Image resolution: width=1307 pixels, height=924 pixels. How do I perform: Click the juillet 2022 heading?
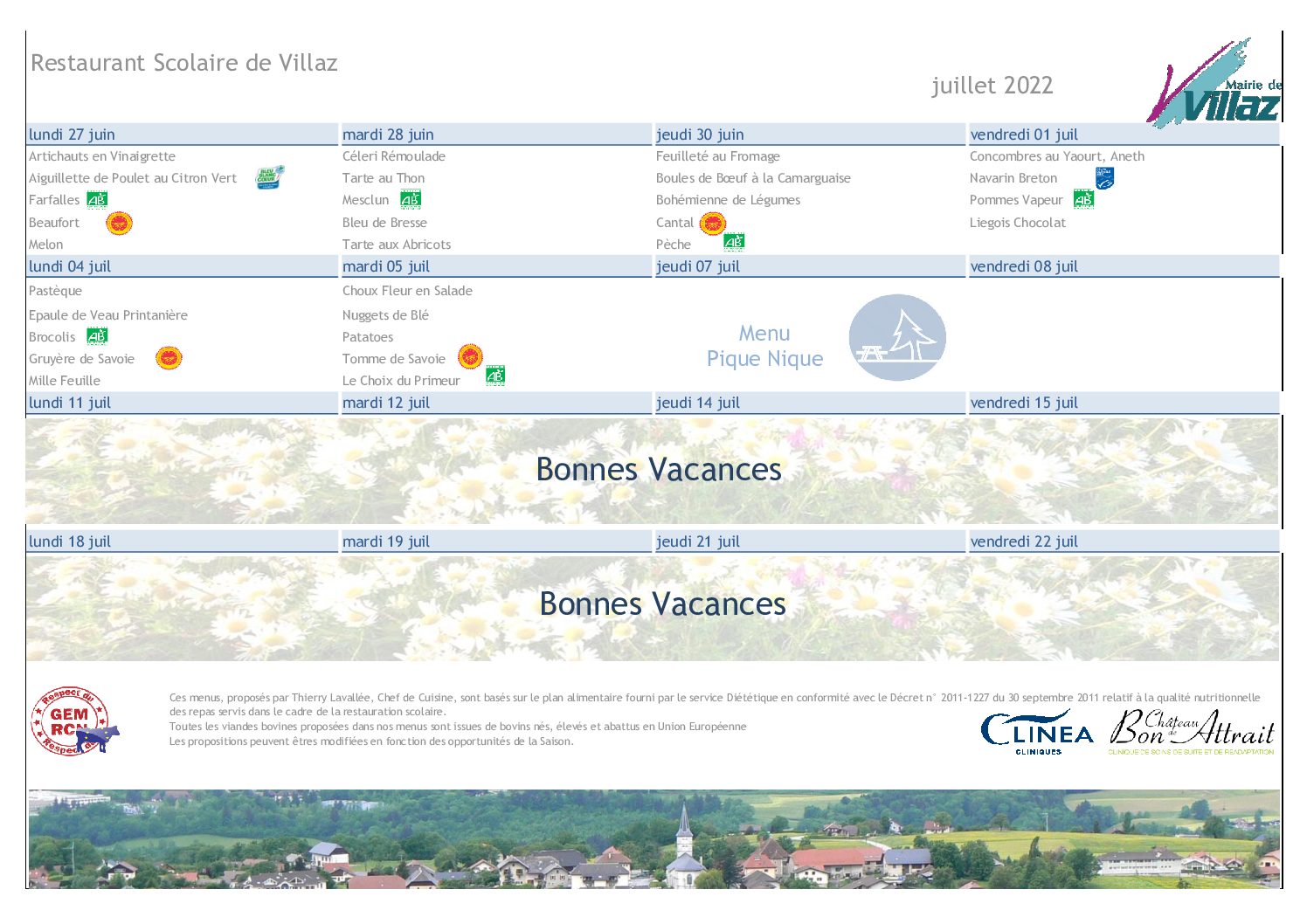coord(992,86)
